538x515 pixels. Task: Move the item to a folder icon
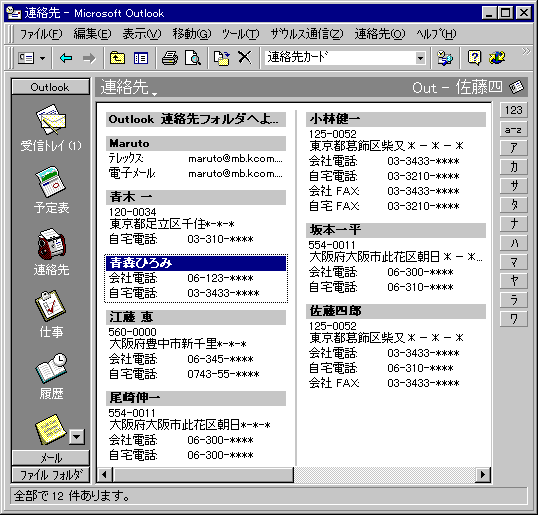222,58
